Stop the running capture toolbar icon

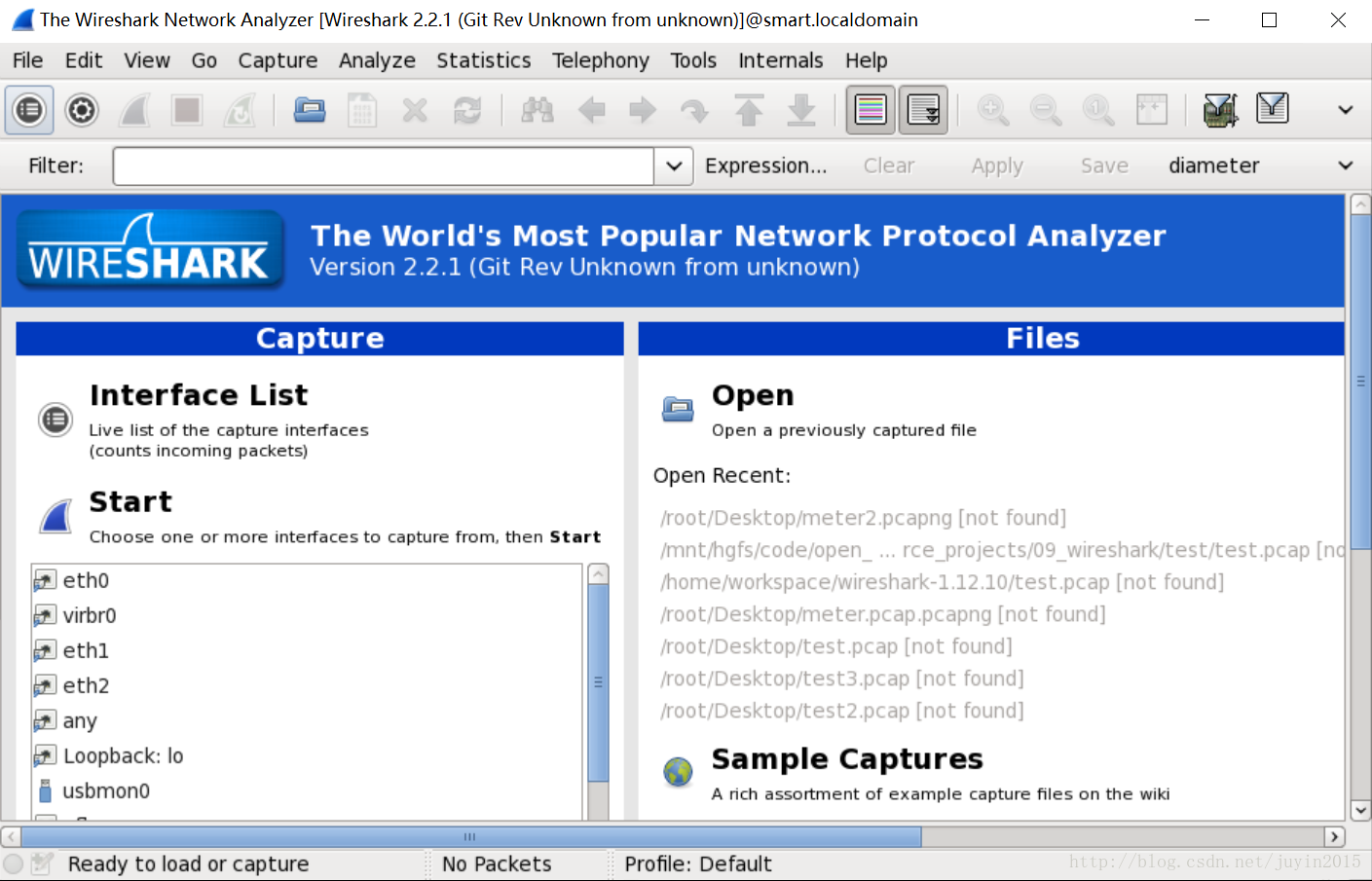(x=187, y=110)
